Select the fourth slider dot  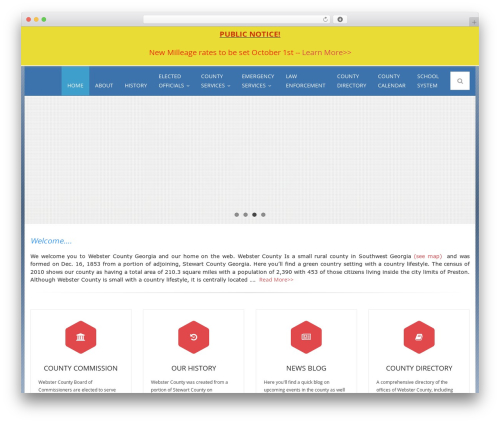pyautogui.click(x=263, y=215)
